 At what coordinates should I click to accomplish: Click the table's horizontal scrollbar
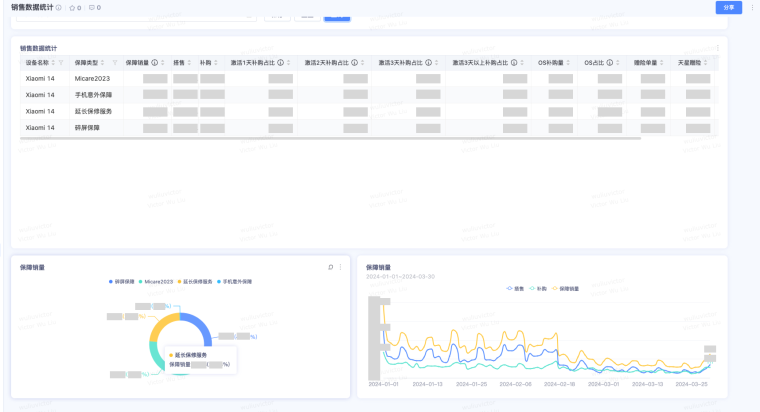point(200,140)
